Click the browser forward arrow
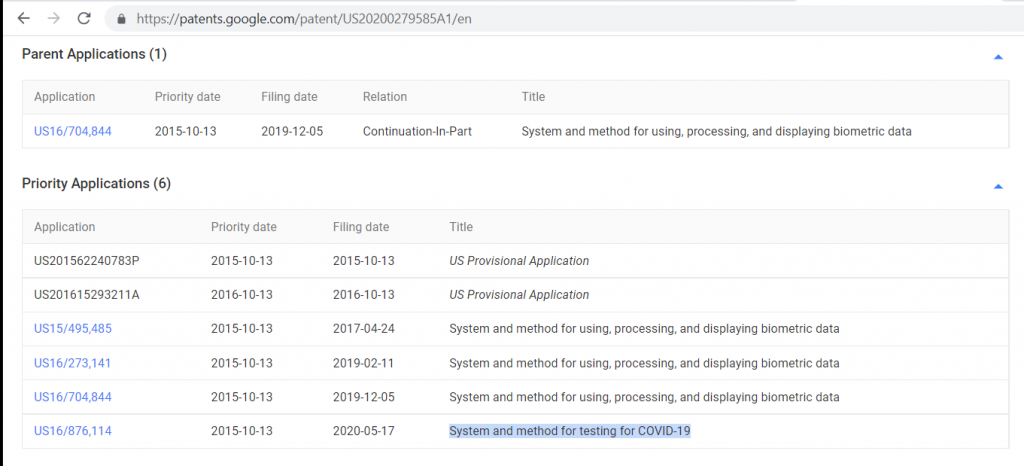This screenshot has width=1024, height=466. click(54, 18)
